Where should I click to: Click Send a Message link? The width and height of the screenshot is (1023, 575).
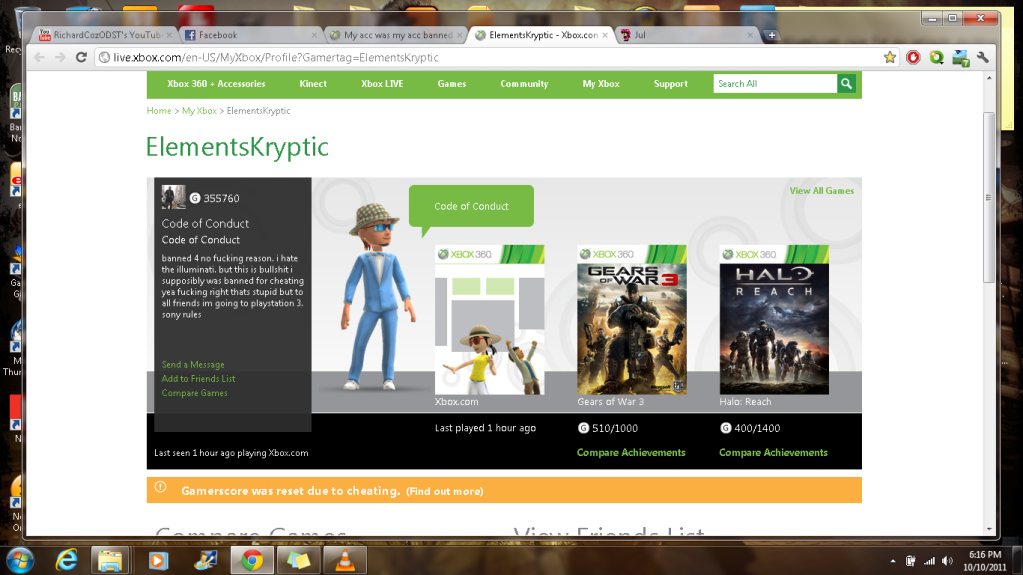(x=193, y=365)
